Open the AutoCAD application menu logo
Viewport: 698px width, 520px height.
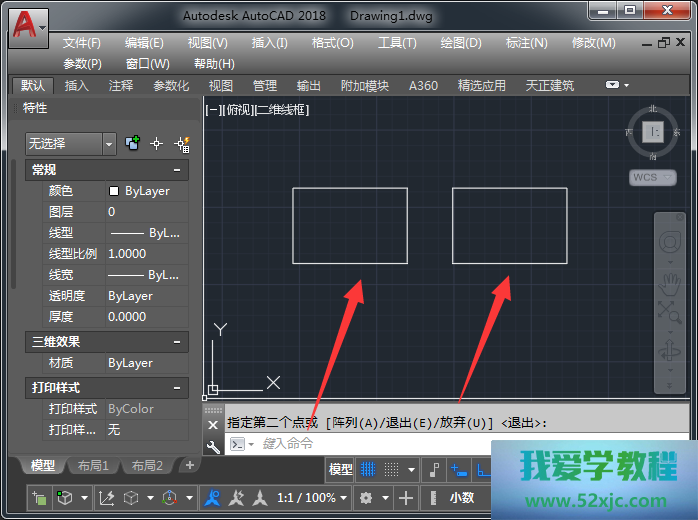28,26
